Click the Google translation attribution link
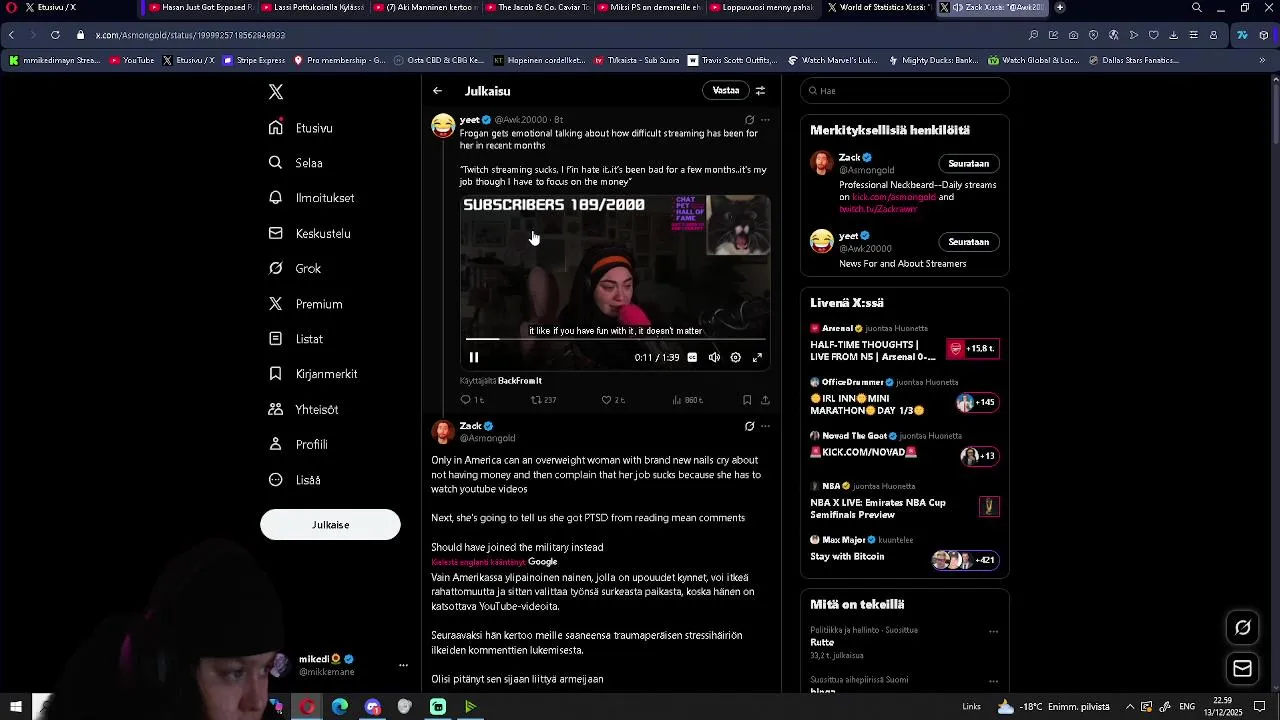 542,562
